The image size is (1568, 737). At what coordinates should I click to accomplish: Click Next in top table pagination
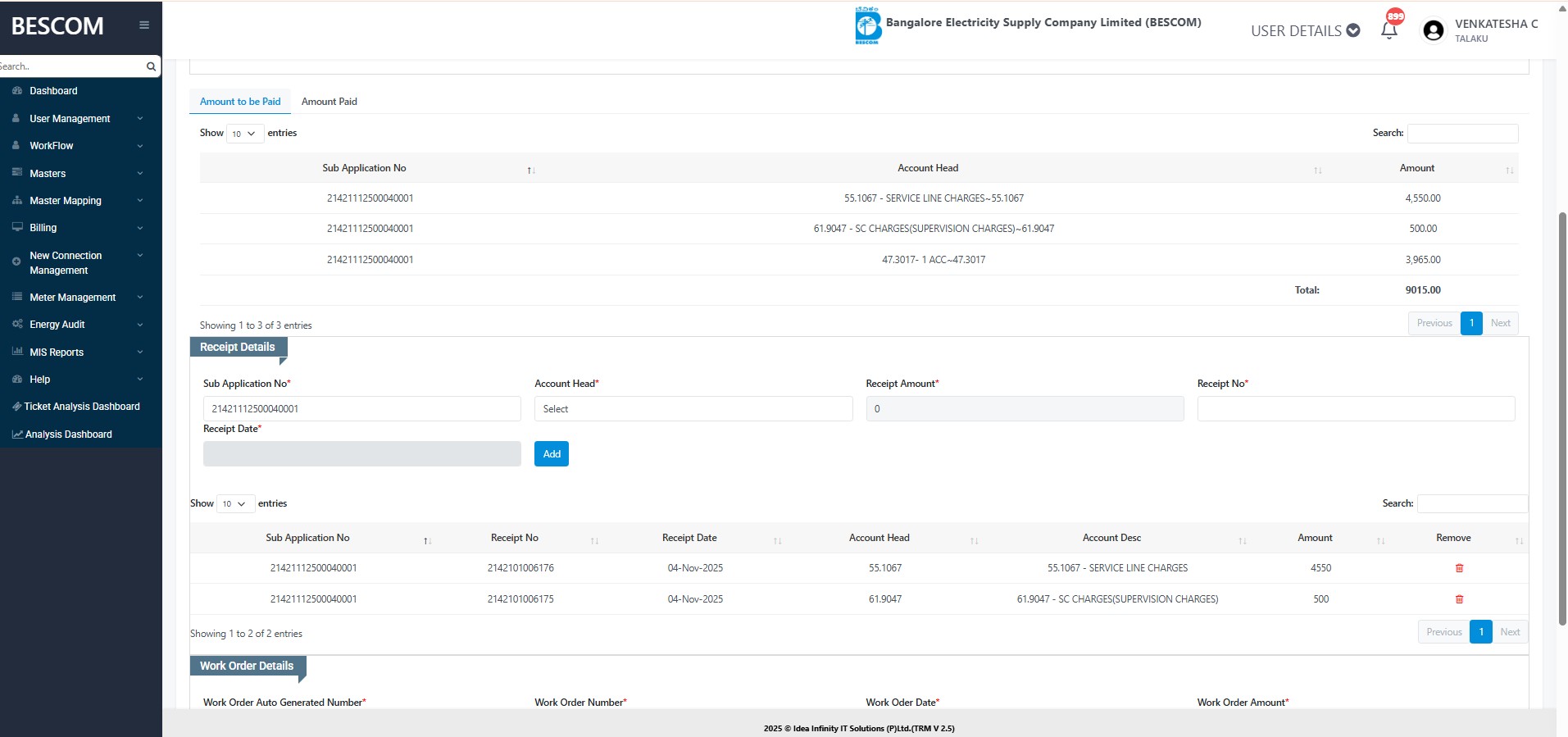click(x=1500, y=323)
